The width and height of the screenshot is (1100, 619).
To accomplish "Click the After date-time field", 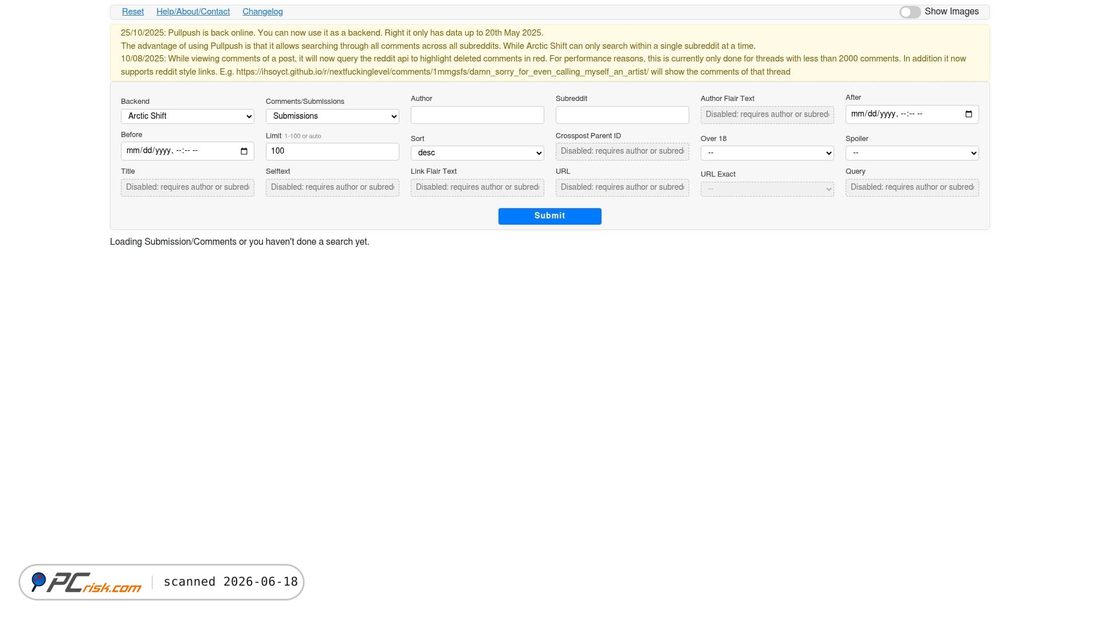I will 912,114.
